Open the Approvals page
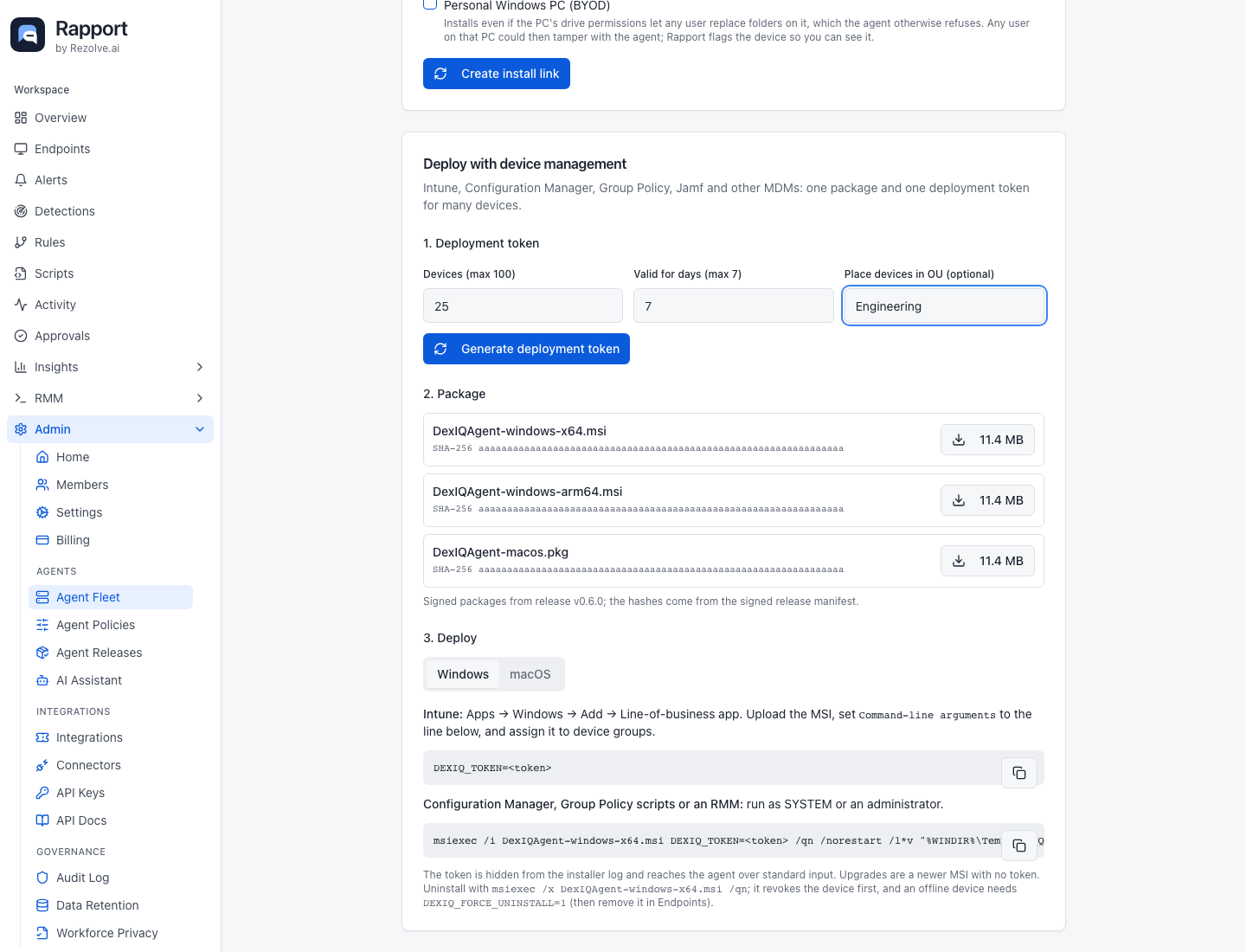Screen dimensions: 1246x952 pos(110,336)
